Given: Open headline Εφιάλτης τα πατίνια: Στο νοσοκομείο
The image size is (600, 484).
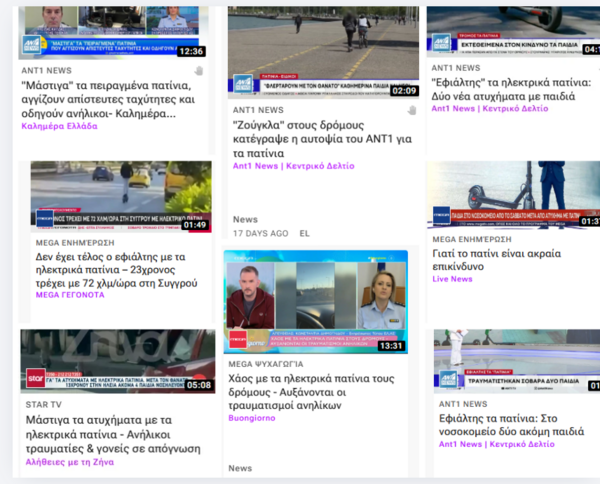Looking at the screenshot, I should pyautogui.click(x=511, y=425).
